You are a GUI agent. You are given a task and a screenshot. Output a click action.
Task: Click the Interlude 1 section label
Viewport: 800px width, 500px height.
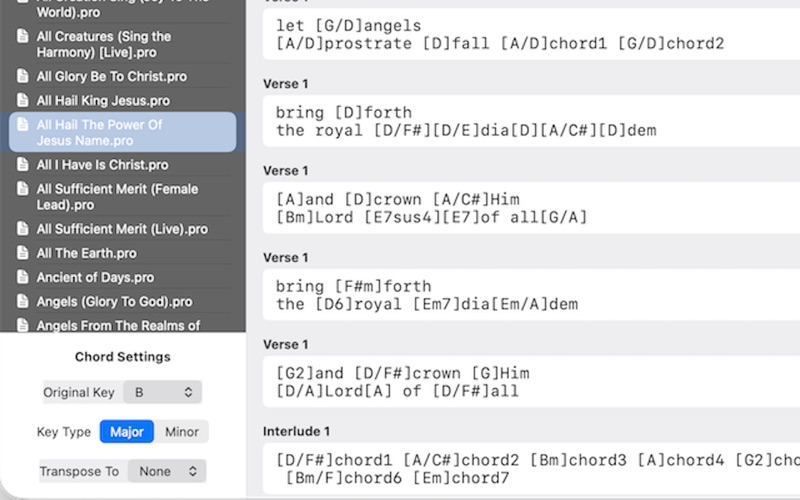(x=296, y=431)
